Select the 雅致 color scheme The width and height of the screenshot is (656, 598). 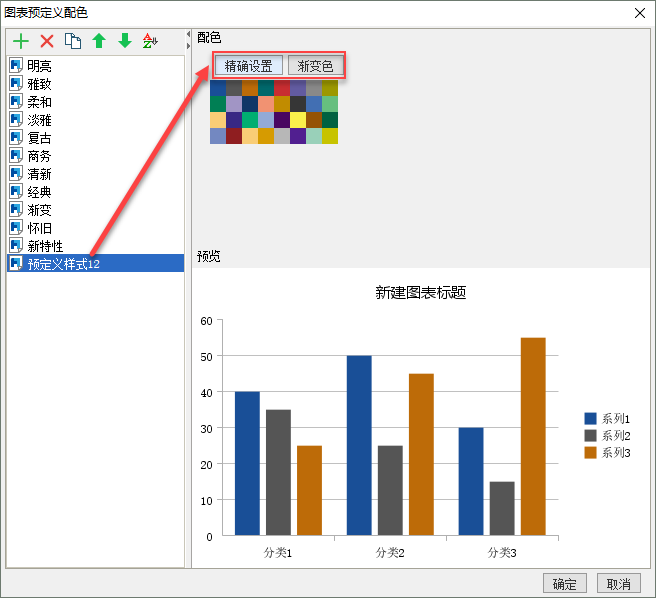click(95, 84)
